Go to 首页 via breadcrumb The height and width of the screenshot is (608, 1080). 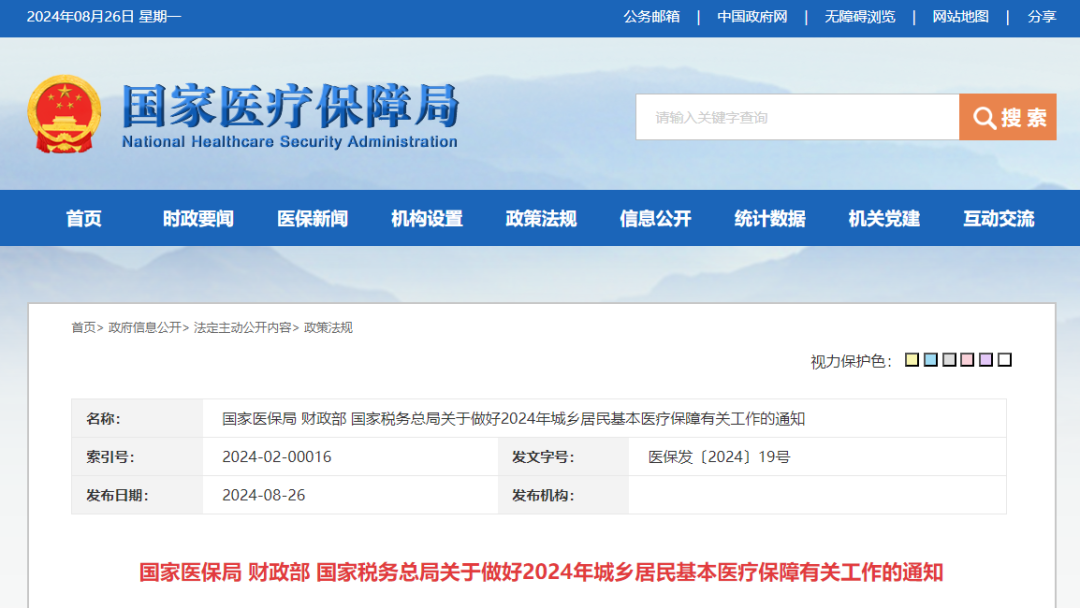(83, 328)
